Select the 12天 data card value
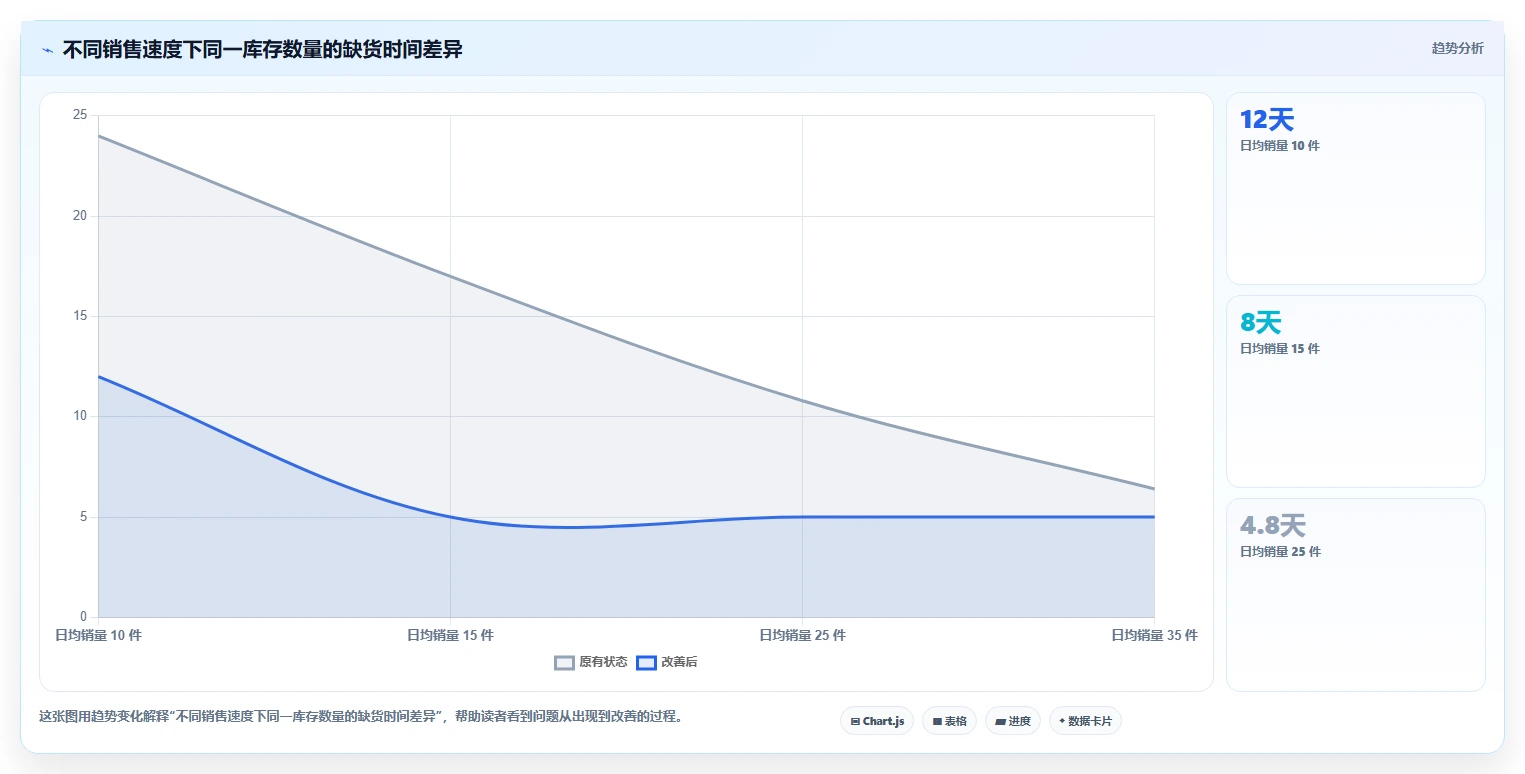The height and width of the screenshot is (774, 1525). click(1267, 120)
